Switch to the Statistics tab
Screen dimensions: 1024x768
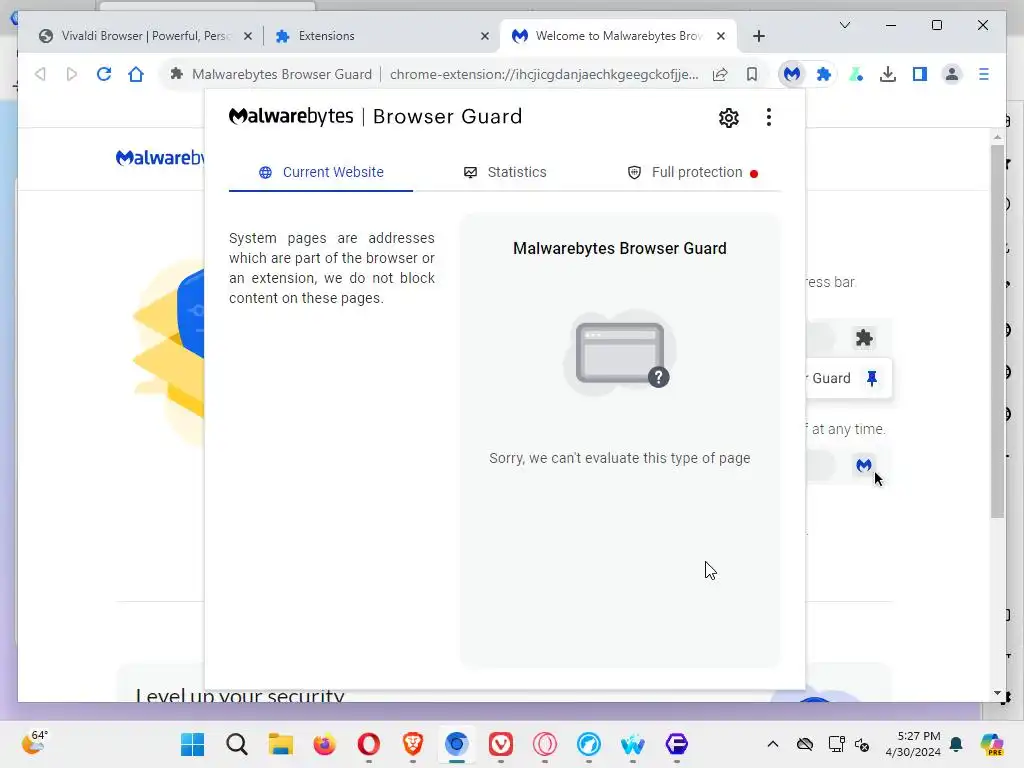pyautogui.click(x=505, y=172)
